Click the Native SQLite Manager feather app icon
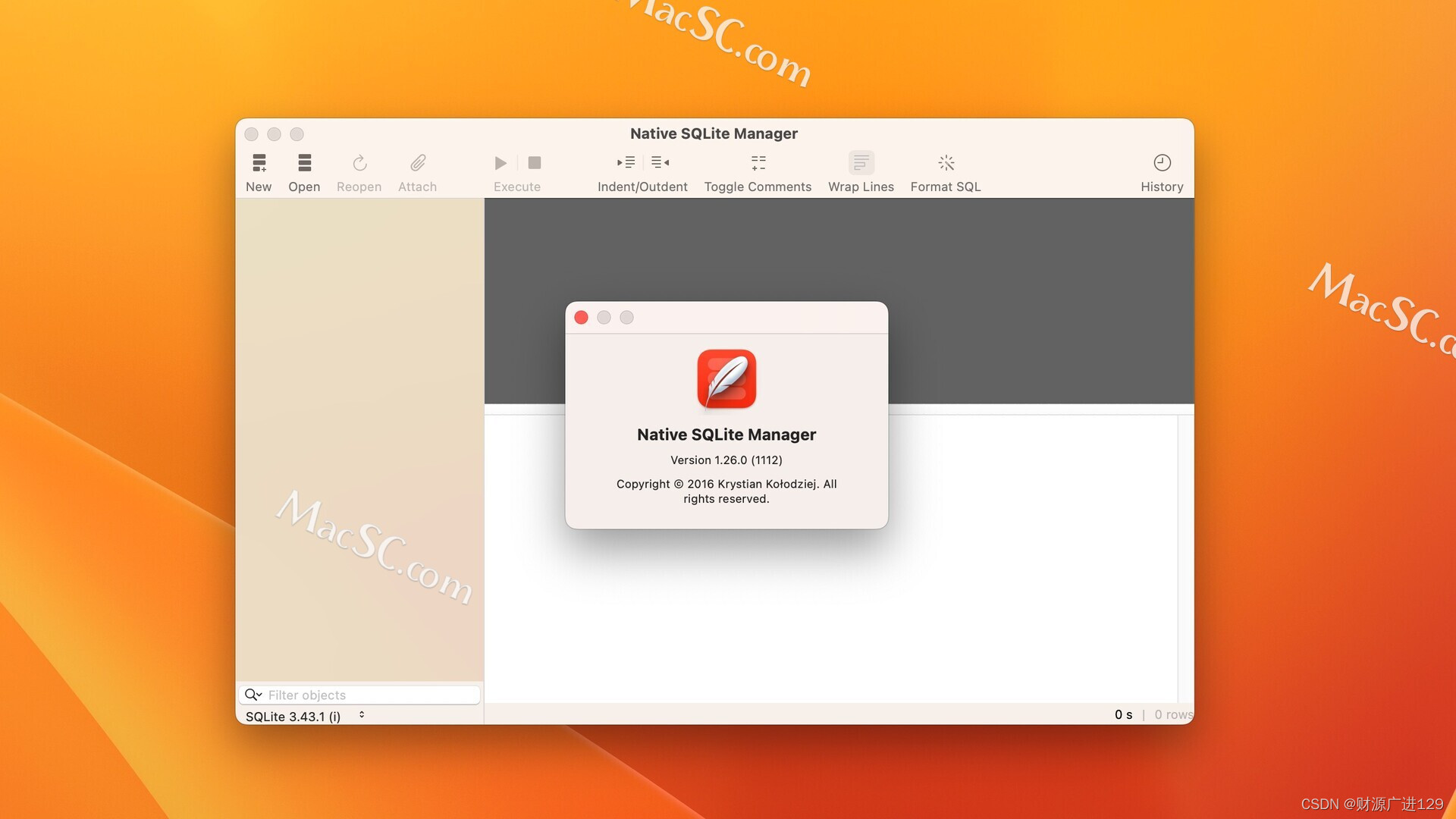Viewport: 1456px width, 819px height. click(726, 379)
